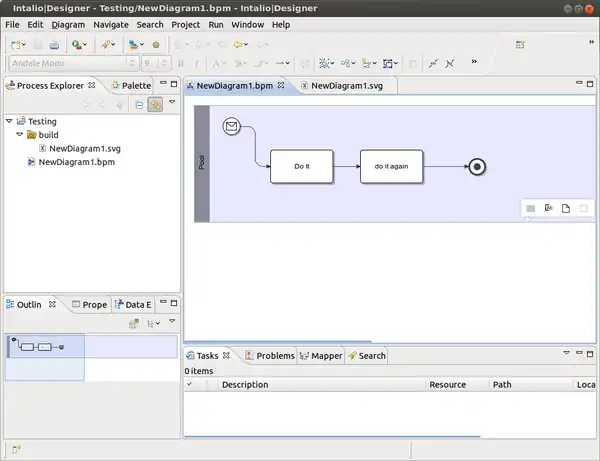Select the end event circle in diagram
The width and height of the screenshot is (600, 461).
point(477,167)
